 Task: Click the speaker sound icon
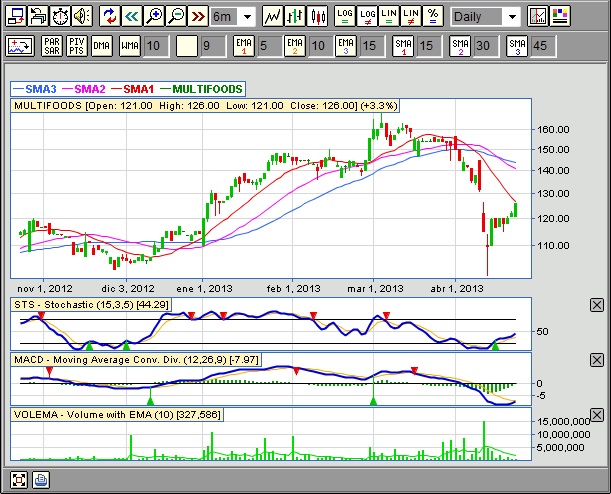coord(82,16)
